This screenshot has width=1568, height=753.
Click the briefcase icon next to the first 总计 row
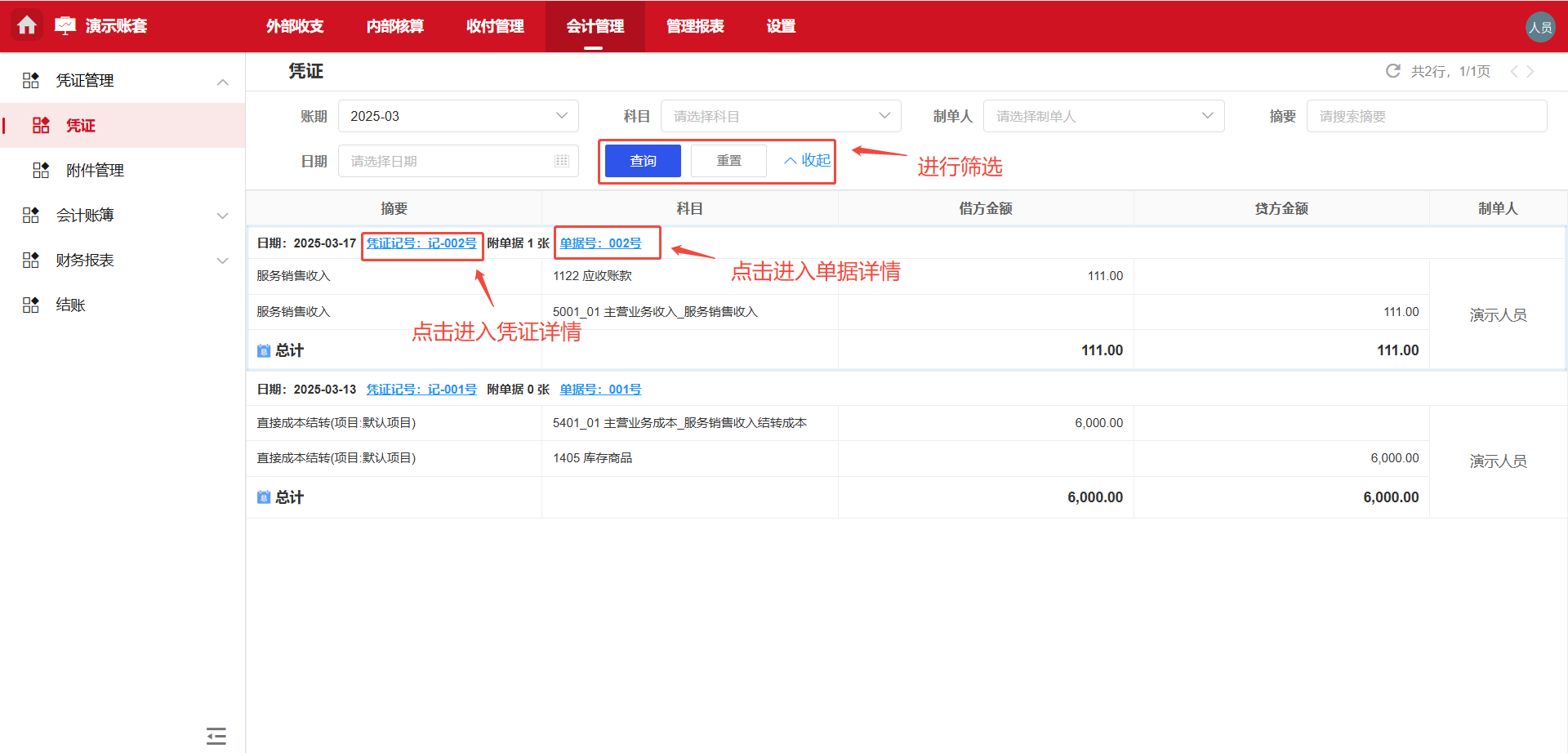(263, 350)
